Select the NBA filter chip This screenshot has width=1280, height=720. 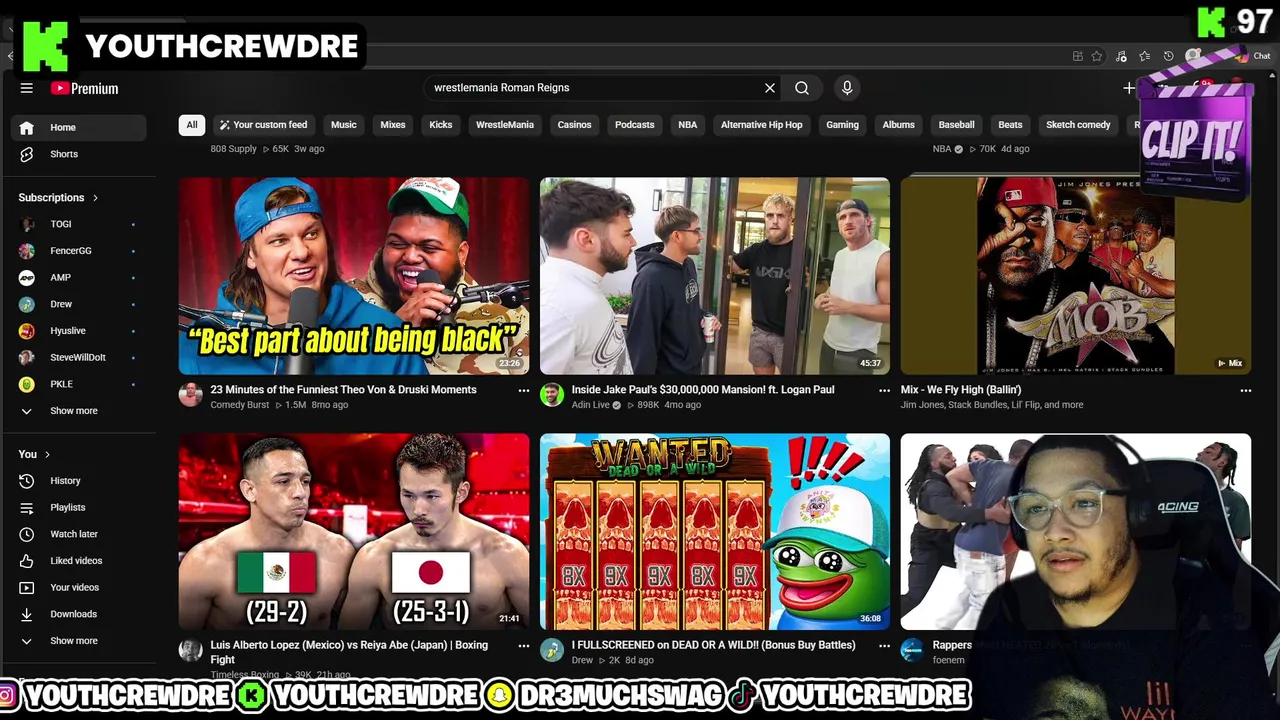click(x=688, y=125)
